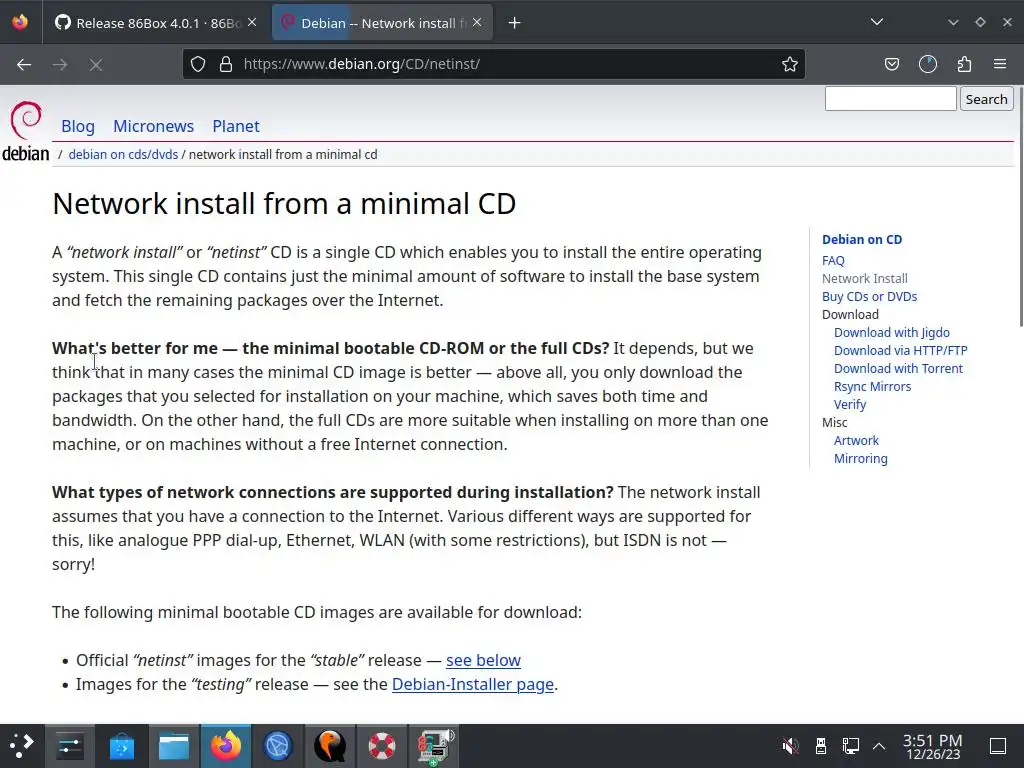Open the Firefox hamburger menu
The image size is (1024, 768).
pos(1000,64)
